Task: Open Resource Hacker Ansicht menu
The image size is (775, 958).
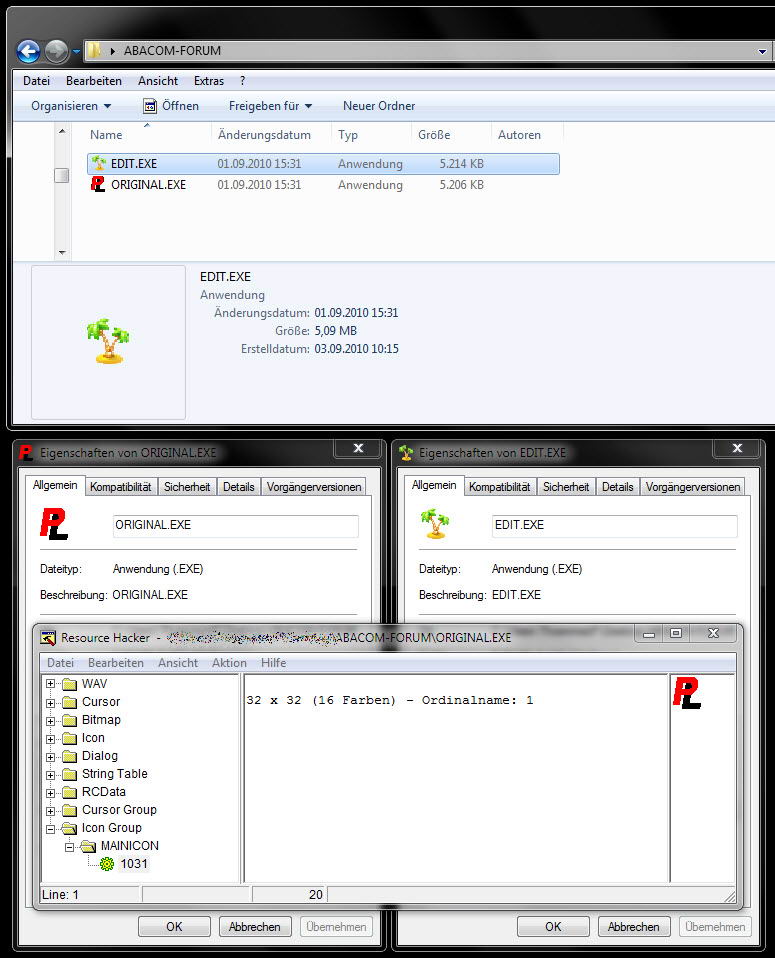Action: point(178,663)
